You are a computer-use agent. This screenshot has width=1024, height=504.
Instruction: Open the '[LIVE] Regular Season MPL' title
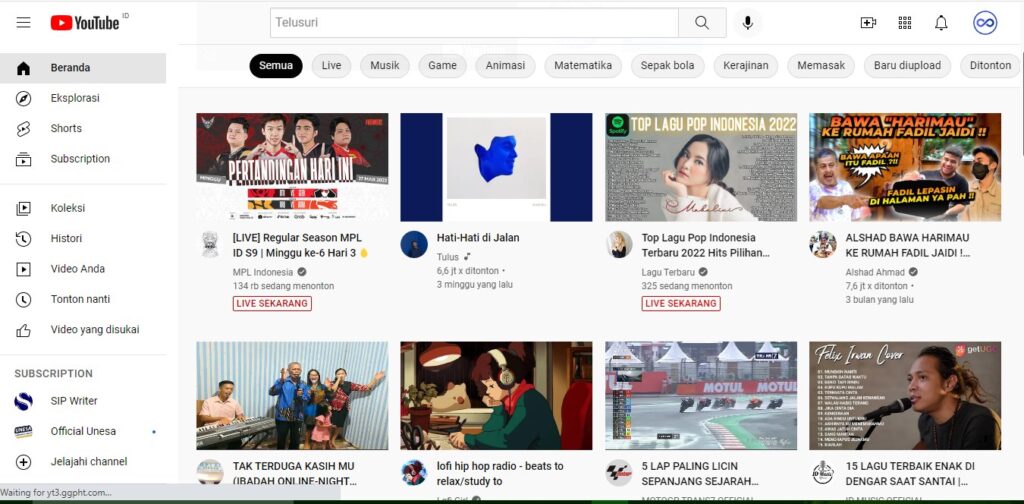click(300, 245)
